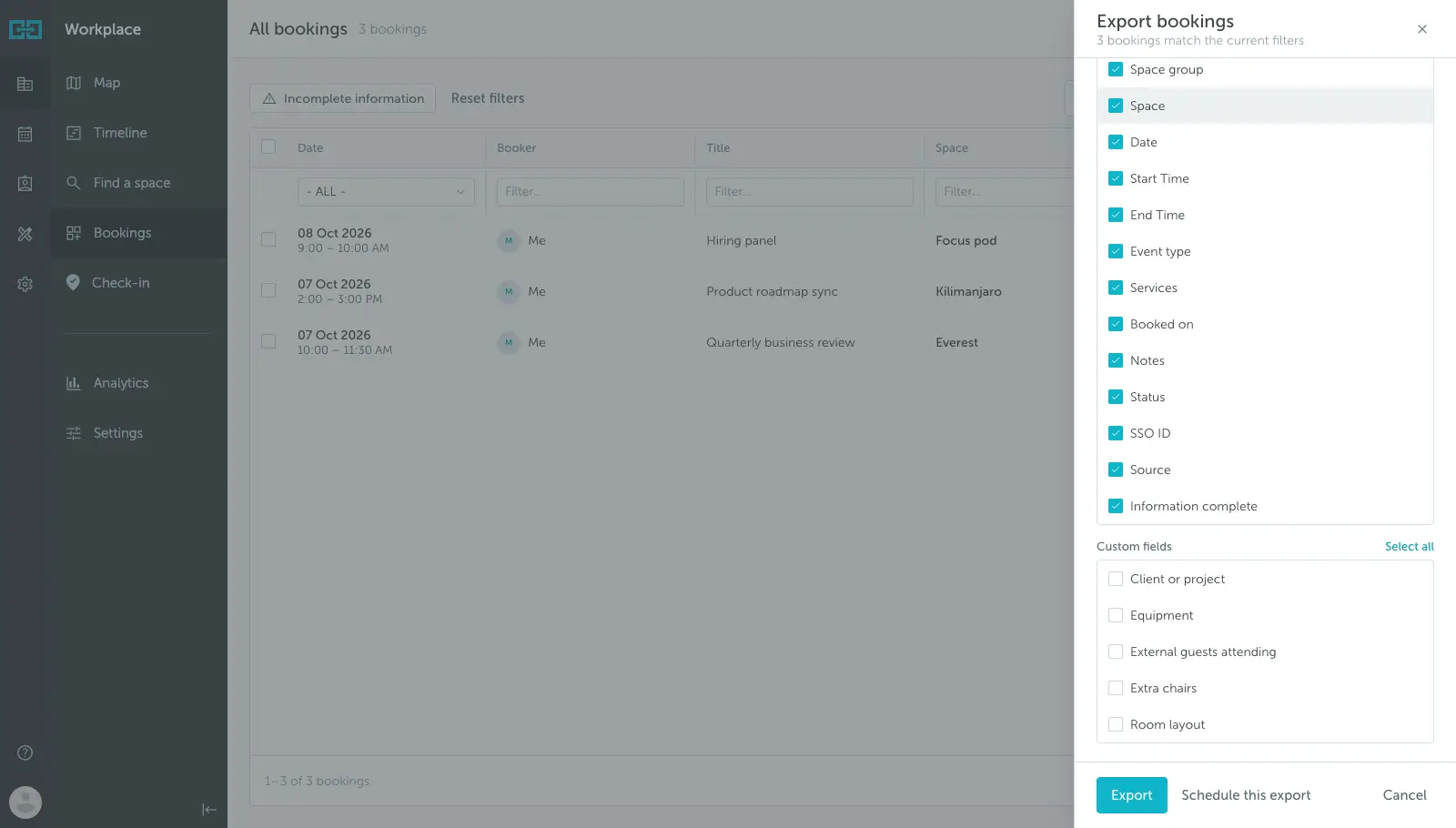
Task: Open the user profile avatar
Action: tap(25, 803)
